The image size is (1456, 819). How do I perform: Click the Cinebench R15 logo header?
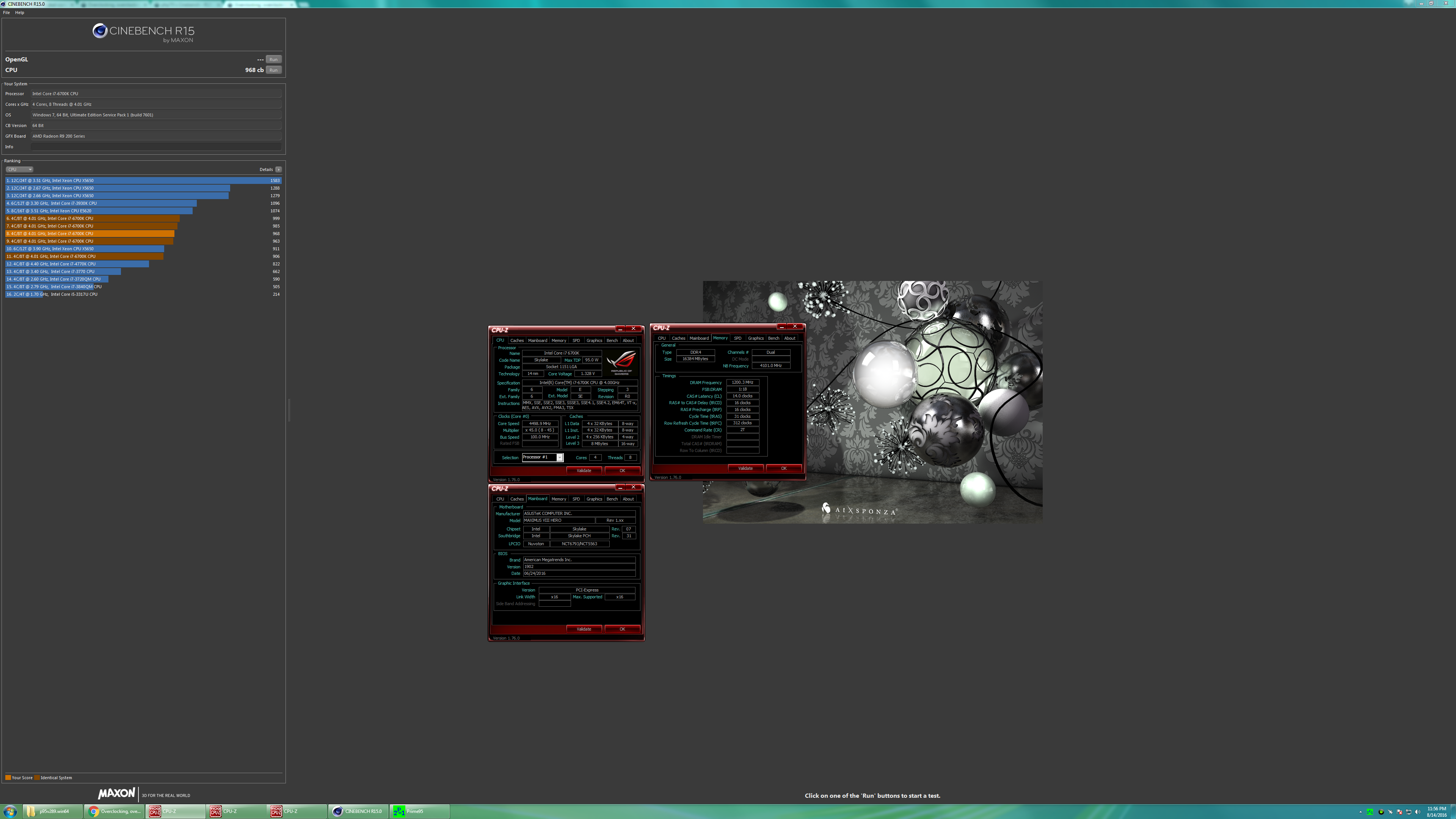[x=144, y=33]
